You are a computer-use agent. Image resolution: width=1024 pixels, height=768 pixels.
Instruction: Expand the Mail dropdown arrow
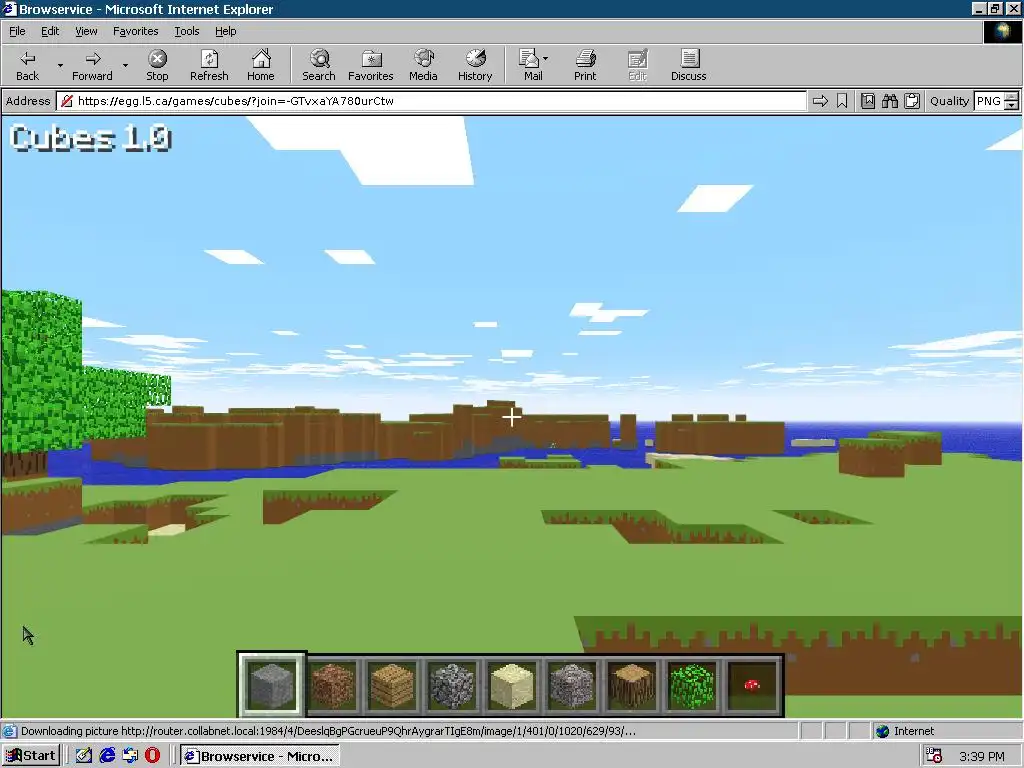[x=545, y=58]
